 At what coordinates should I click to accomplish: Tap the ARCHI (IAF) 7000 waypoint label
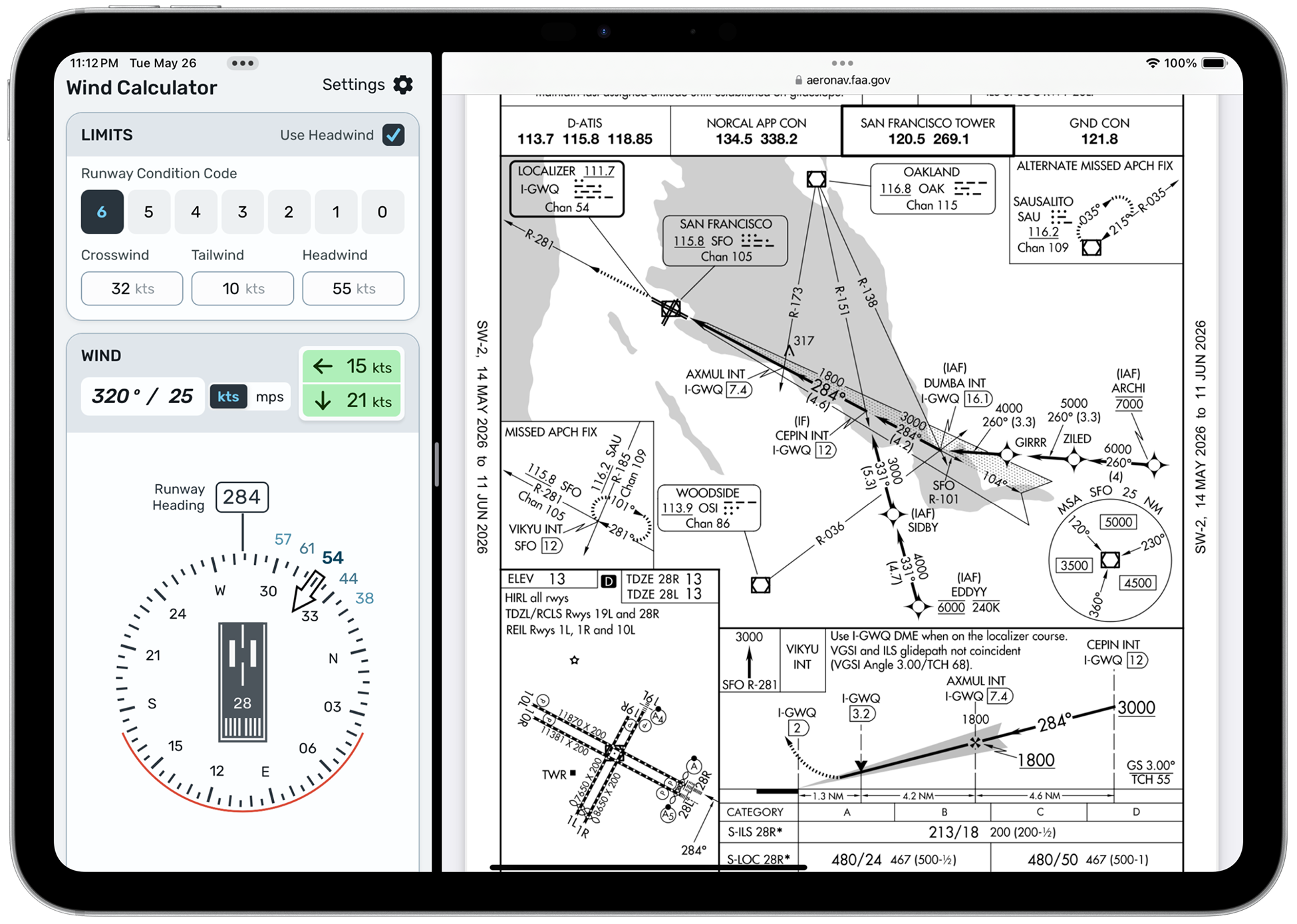[x=1129, y=388]
